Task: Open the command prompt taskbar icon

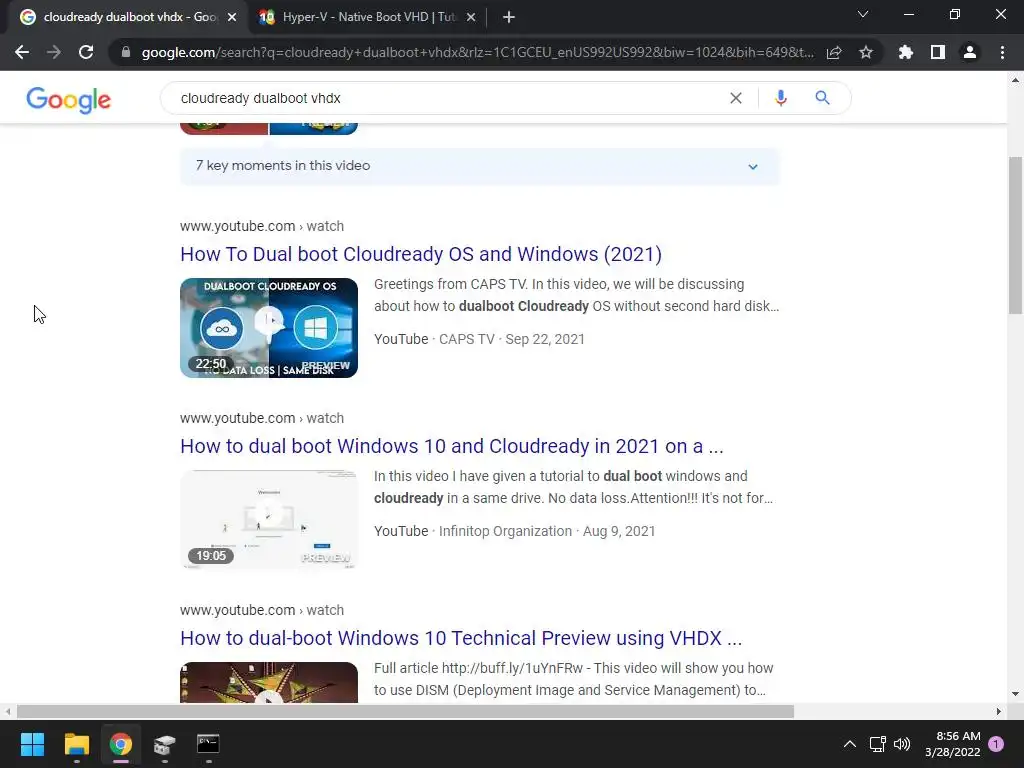Action: (208, 744)
